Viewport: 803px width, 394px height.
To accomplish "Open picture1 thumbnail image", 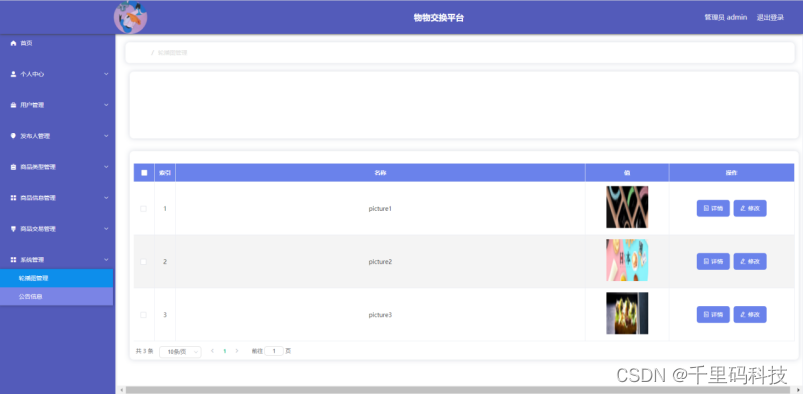I will tap(627, 207).
